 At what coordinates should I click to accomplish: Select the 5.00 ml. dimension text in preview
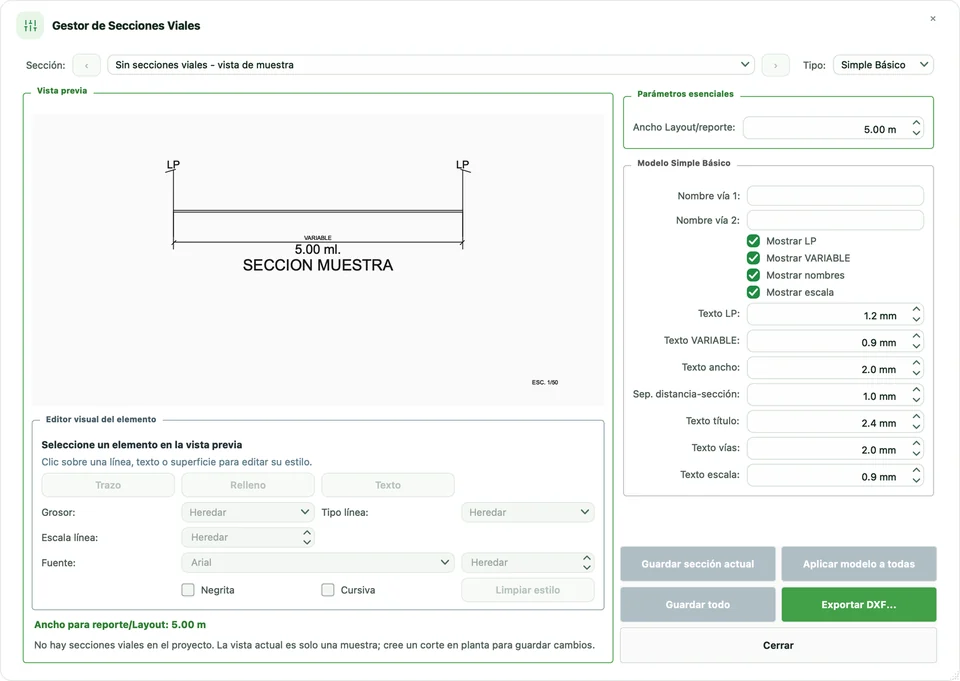coord(318,249)
